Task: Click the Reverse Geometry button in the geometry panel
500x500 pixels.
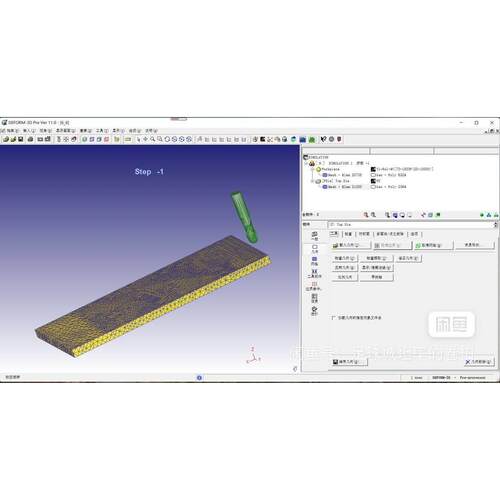Action: [345, 268]
